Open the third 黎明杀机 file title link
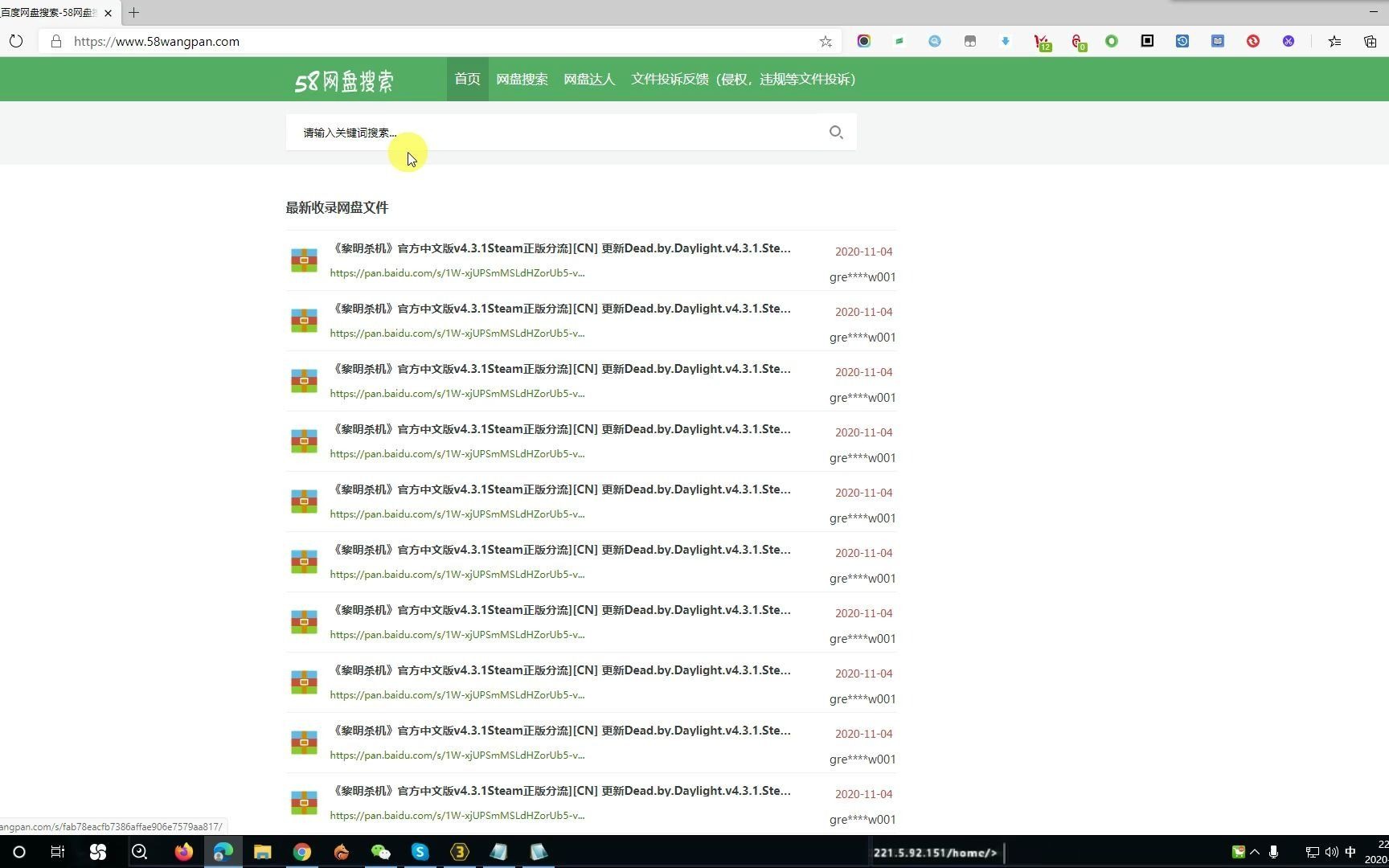Viewport: 1389px width, 868px height. (x=562, y=369)
